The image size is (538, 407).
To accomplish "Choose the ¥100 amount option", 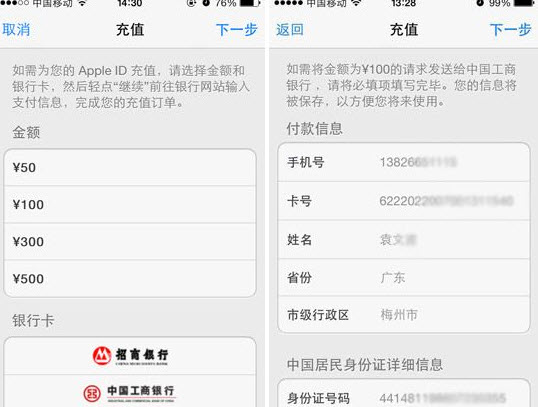I will pos(130,205).
